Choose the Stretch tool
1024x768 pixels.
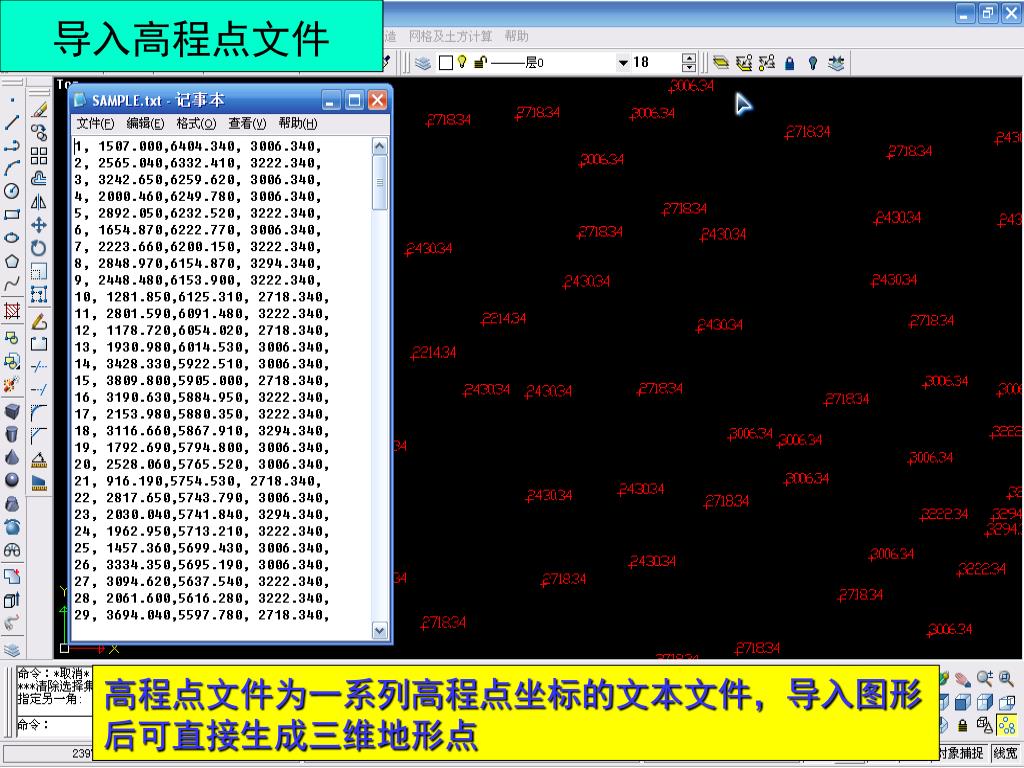pyautogui.click(x=39, y=295)
